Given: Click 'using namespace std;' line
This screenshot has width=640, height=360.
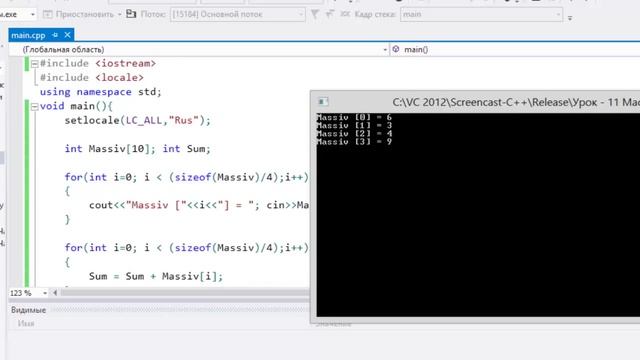Looking at the screenshot, I should coord(101,92).
